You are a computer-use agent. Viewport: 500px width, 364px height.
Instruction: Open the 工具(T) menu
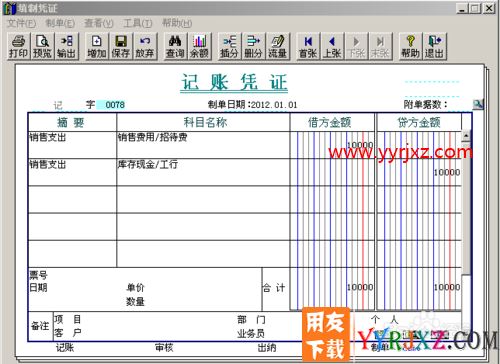click(x=138, y=23)
